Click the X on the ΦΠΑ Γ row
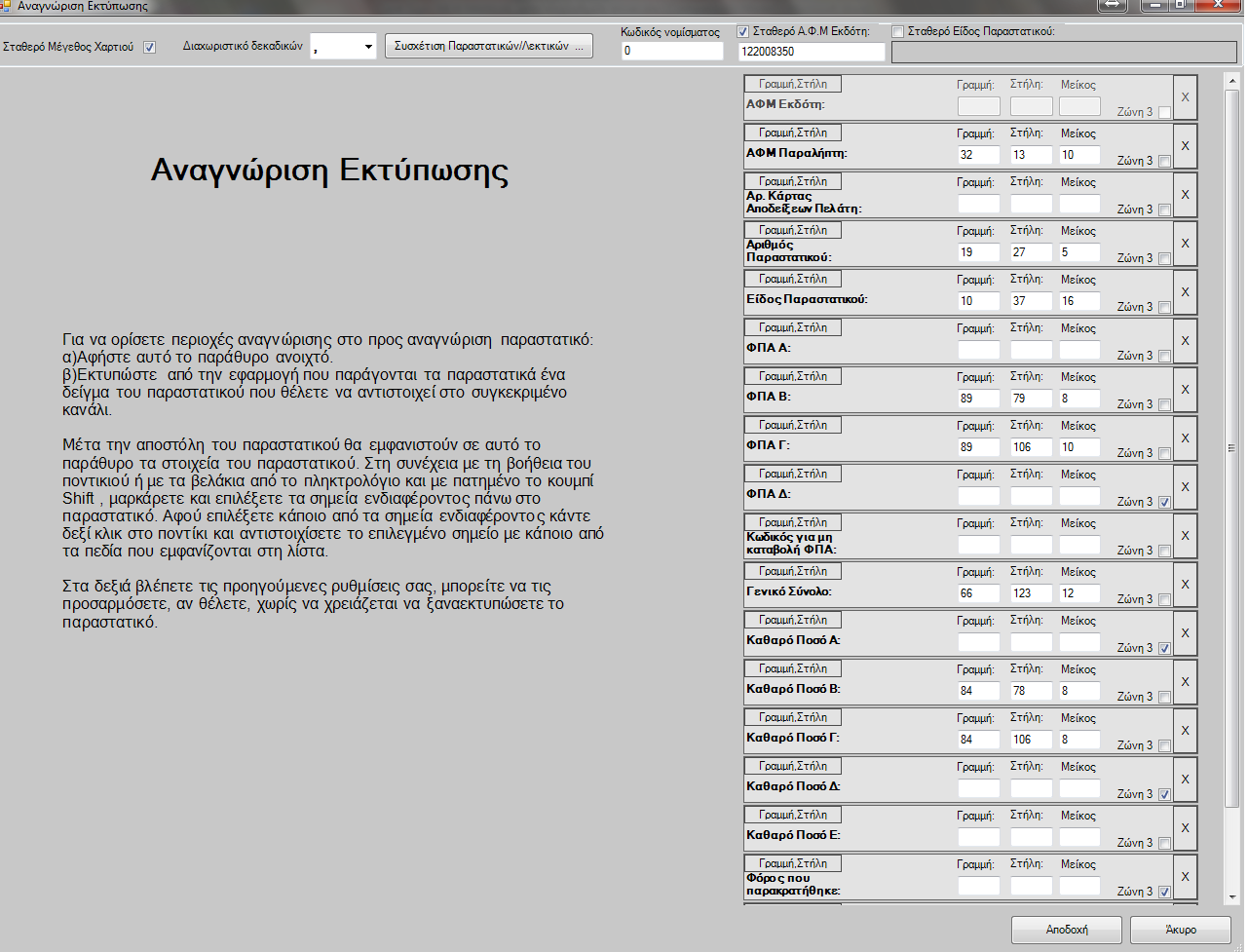This screenshot has width=1248, height=952. tap(1185, 438)
